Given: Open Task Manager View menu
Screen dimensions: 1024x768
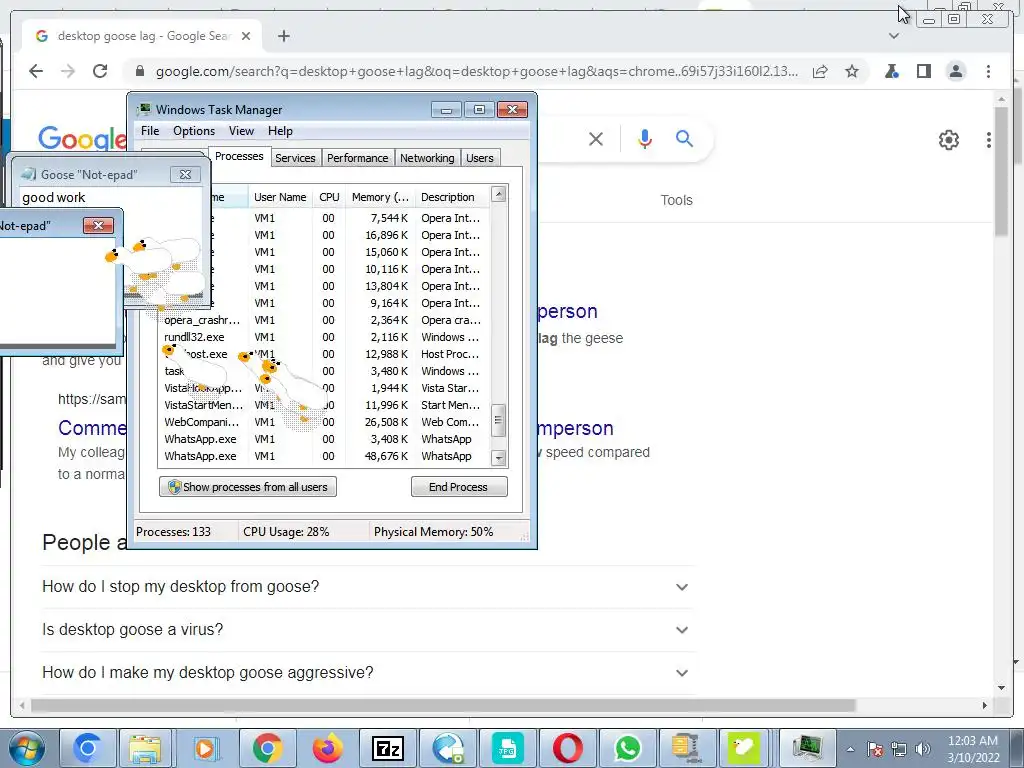Looking at the screenshot, I should 241,131.
